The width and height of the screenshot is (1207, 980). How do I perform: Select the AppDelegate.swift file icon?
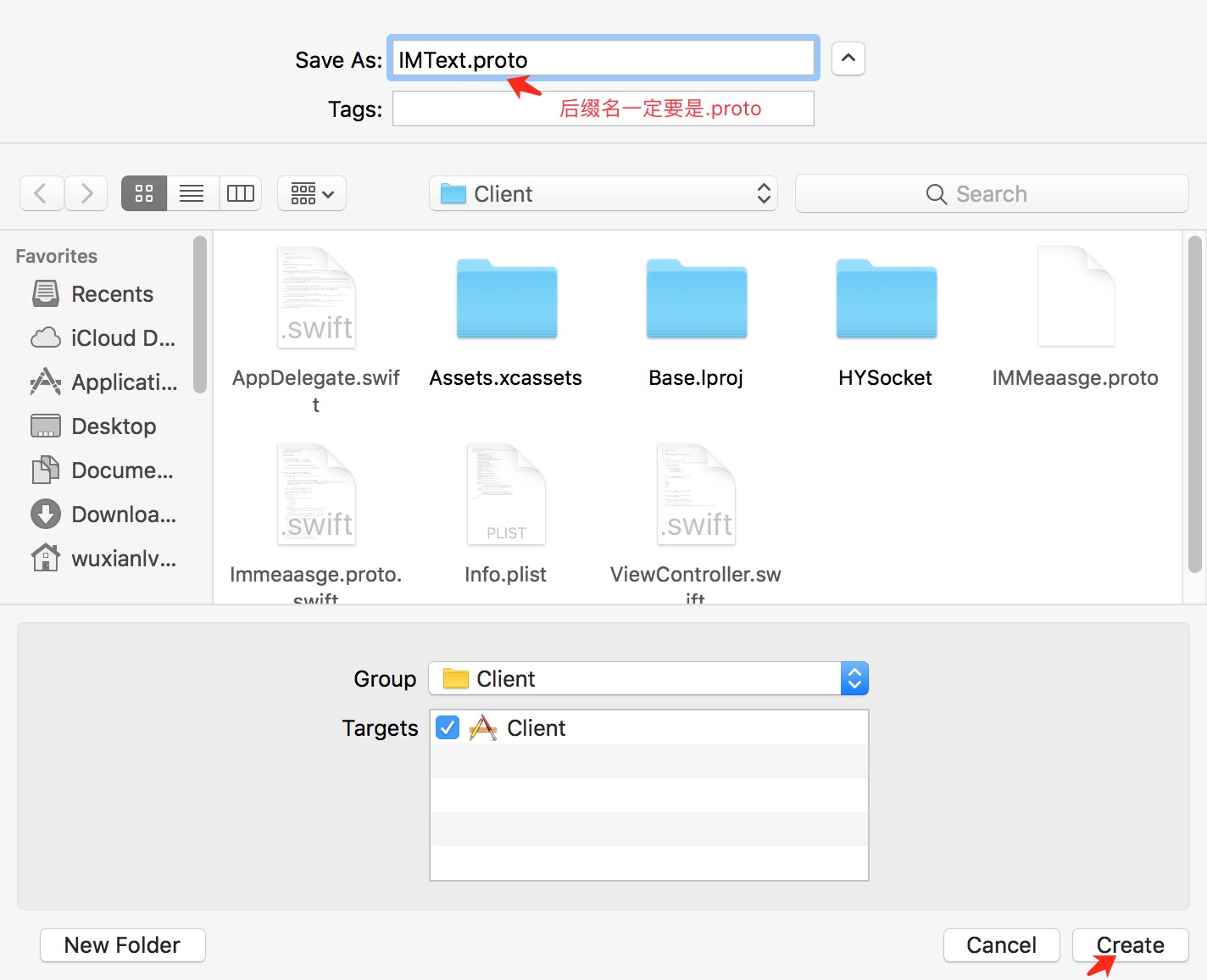(316, 297)
